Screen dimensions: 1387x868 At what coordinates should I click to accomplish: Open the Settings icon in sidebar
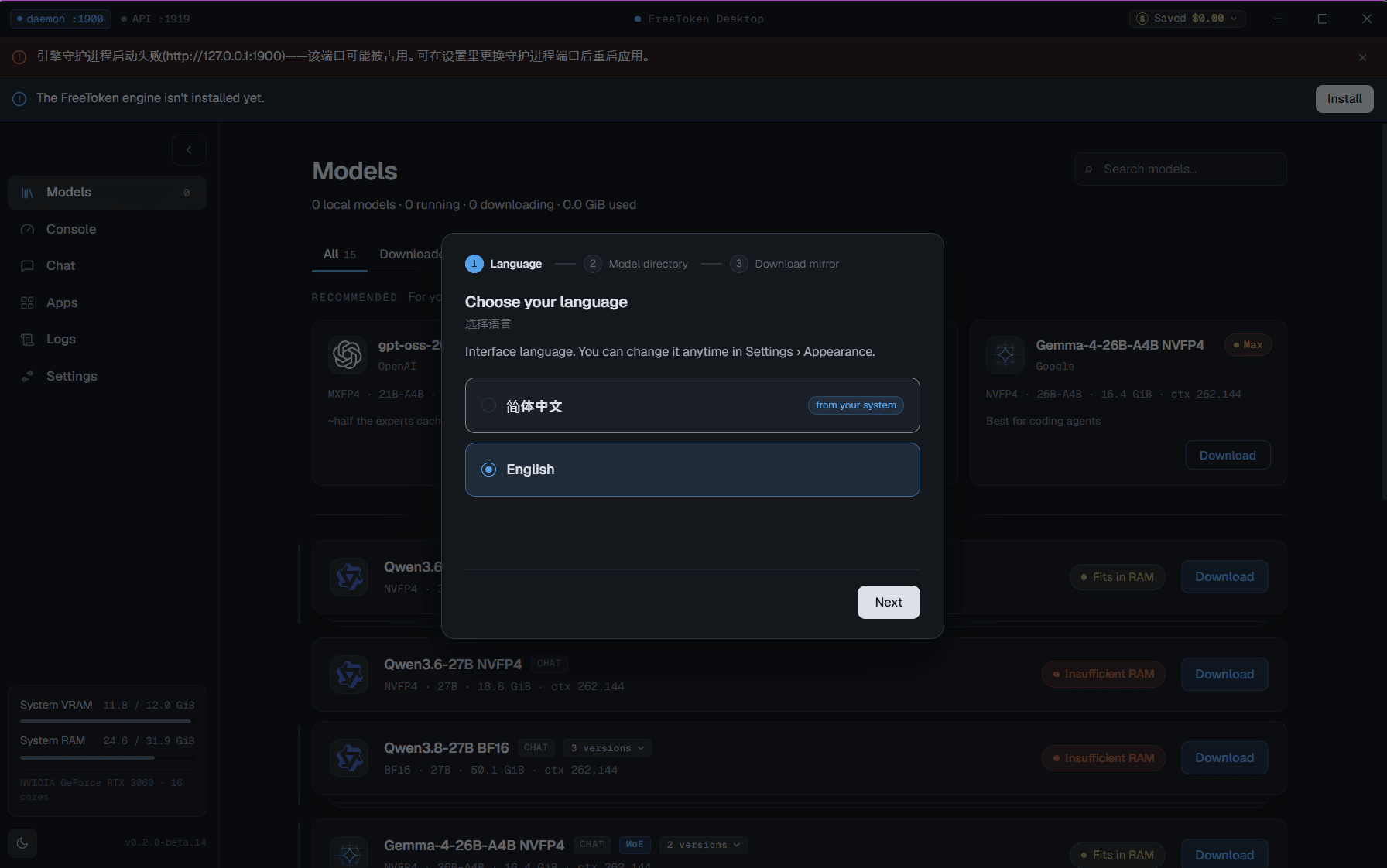(28, 377)
